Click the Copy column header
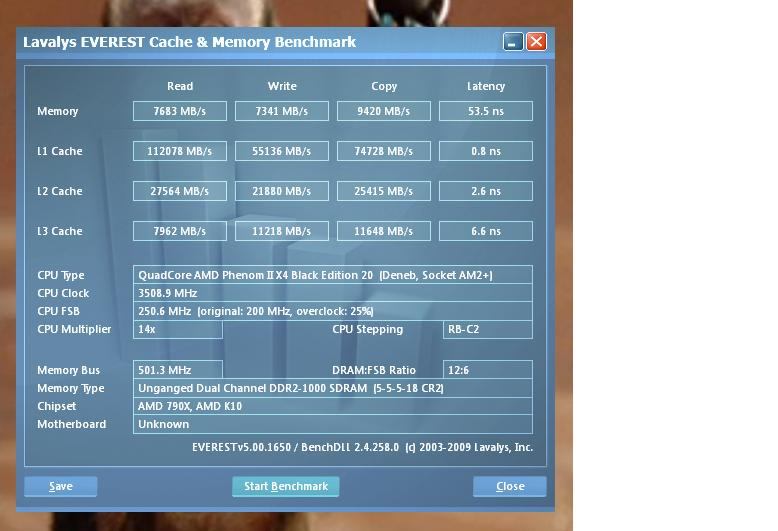778x531 pixels. pyautogui.click(x=384, y=86)
